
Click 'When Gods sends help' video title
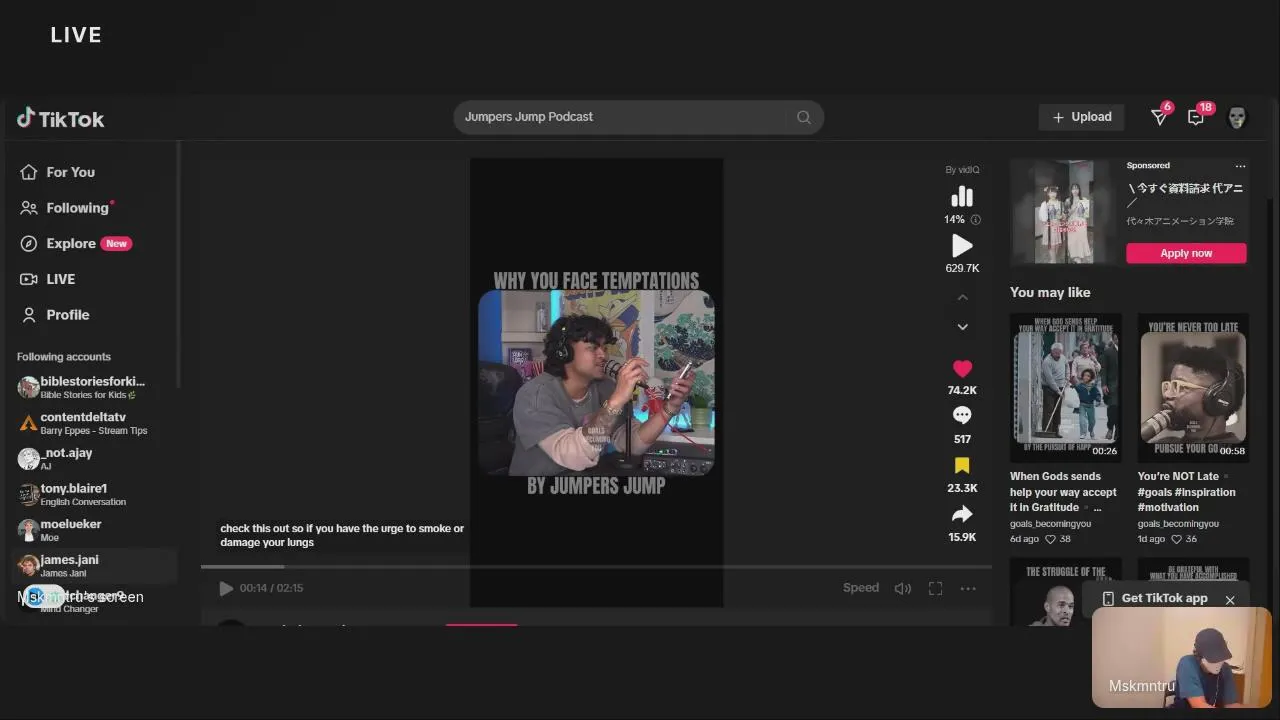tap(1063, 492)
